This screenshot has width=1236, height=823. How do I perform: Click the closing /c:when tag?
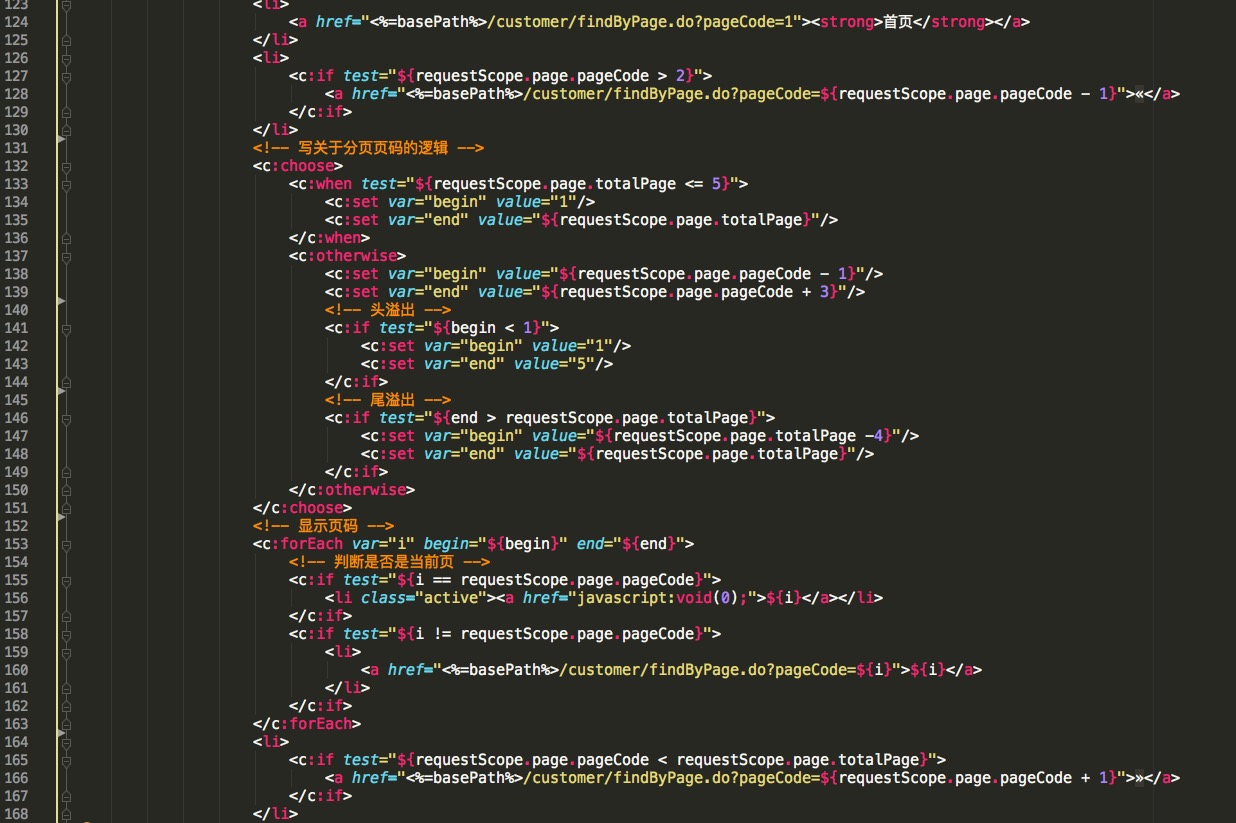[329, 238]
